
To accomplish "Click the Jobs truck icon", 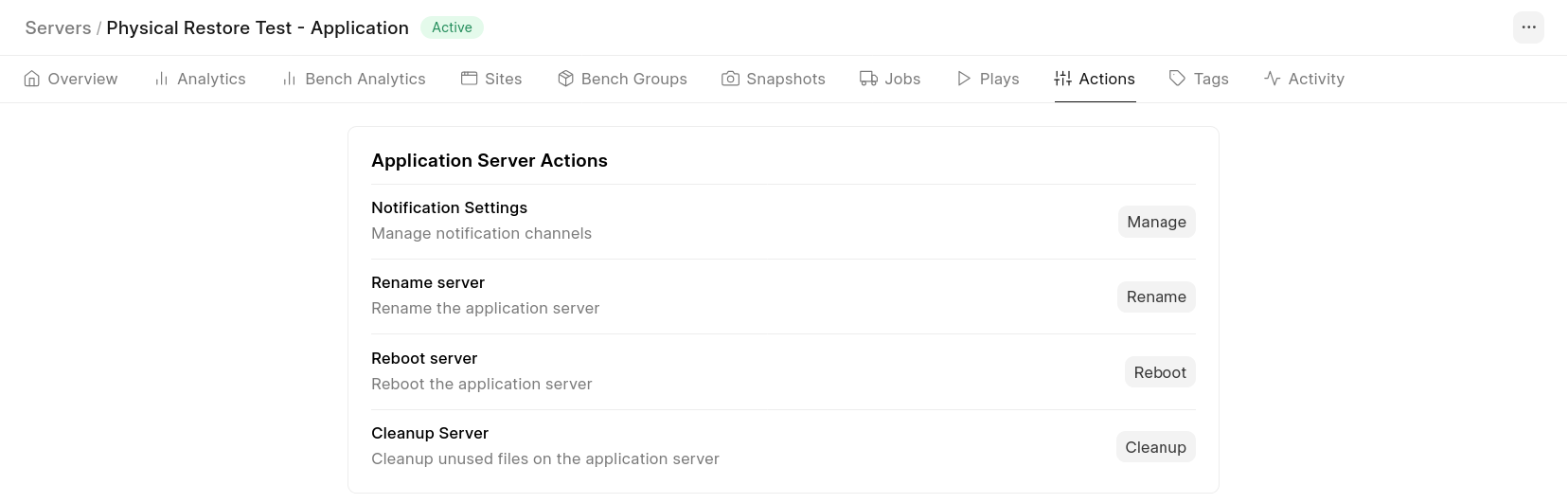I will 868,79.
